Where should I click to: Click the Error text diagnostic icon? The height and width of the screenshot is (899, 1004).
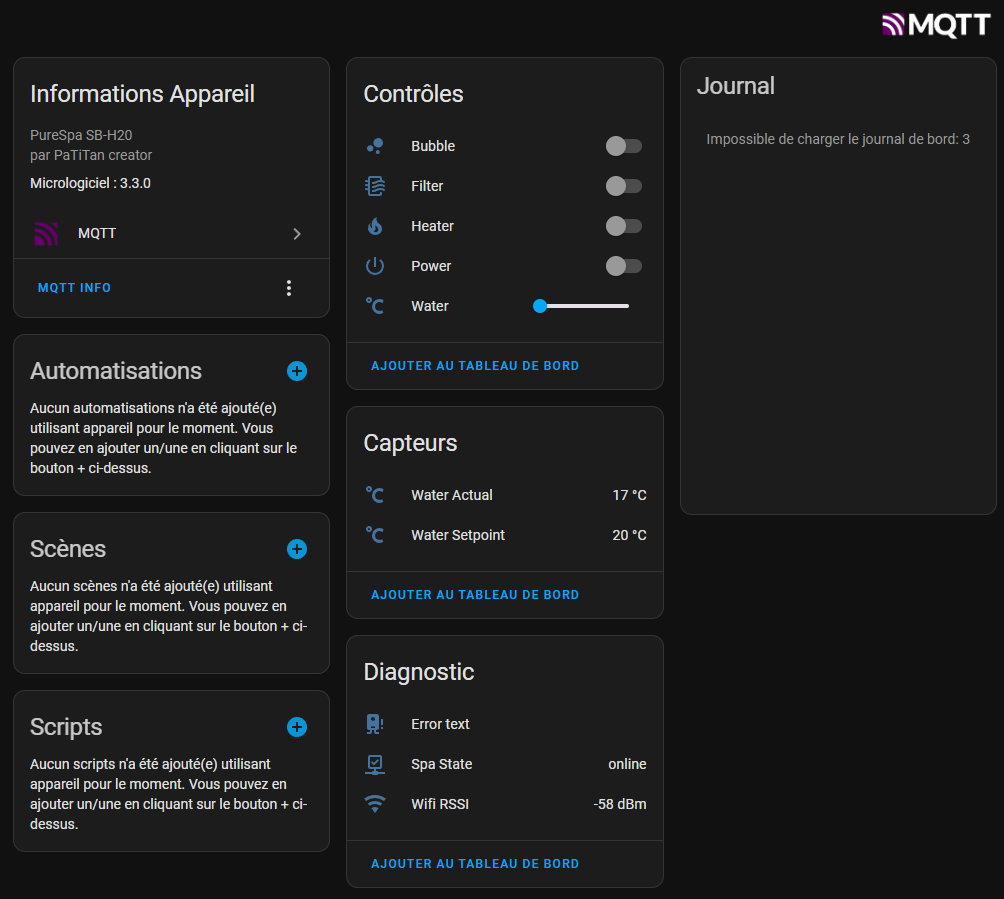click(375, 724)
